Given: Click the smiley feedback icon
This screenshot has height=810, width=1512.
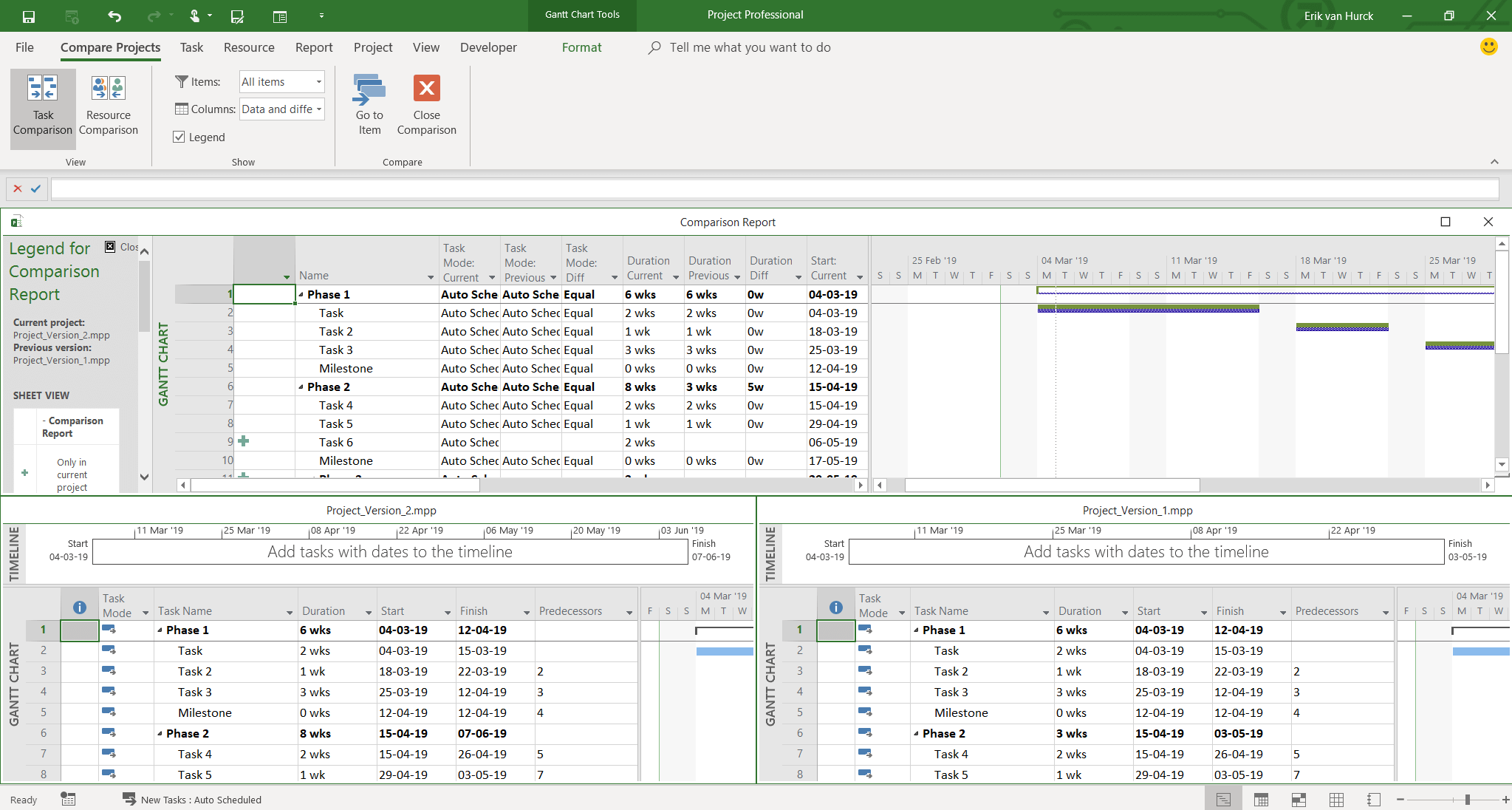Looking at the screenshot, I should [1488, 47].
